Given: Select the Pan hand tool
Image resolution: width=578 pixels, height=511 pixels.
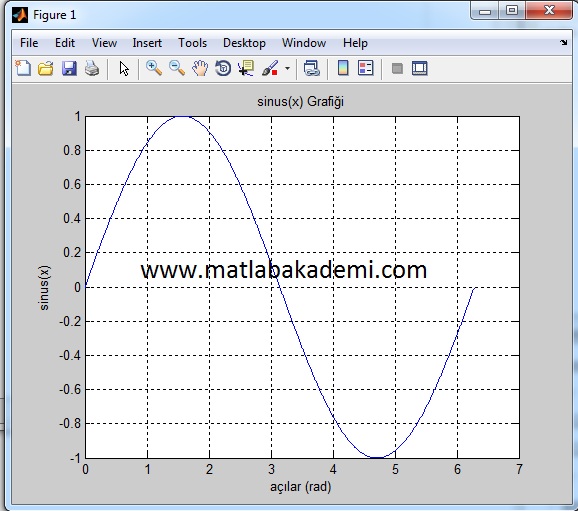Looking at the screenshot, I should 200,69.
